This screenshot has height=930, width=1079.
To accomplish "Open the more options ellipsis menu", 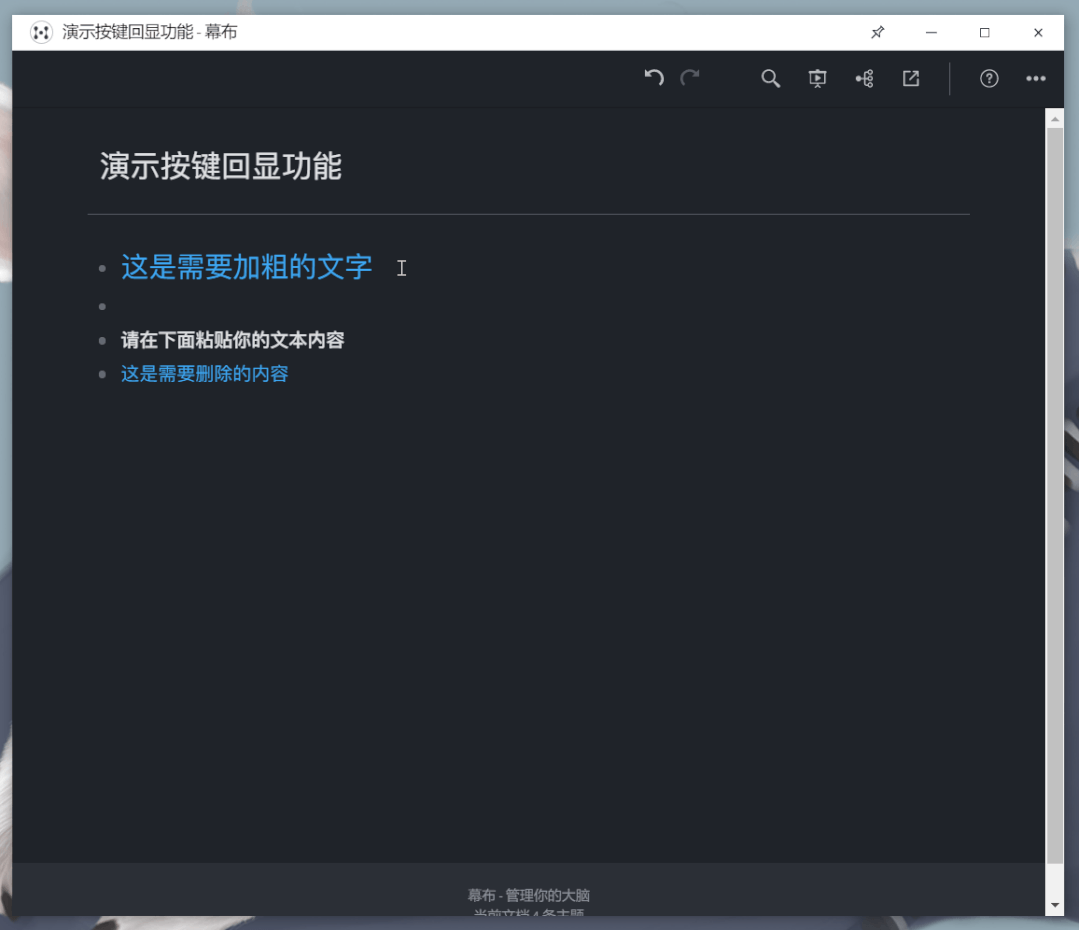I will (1036, 78).
